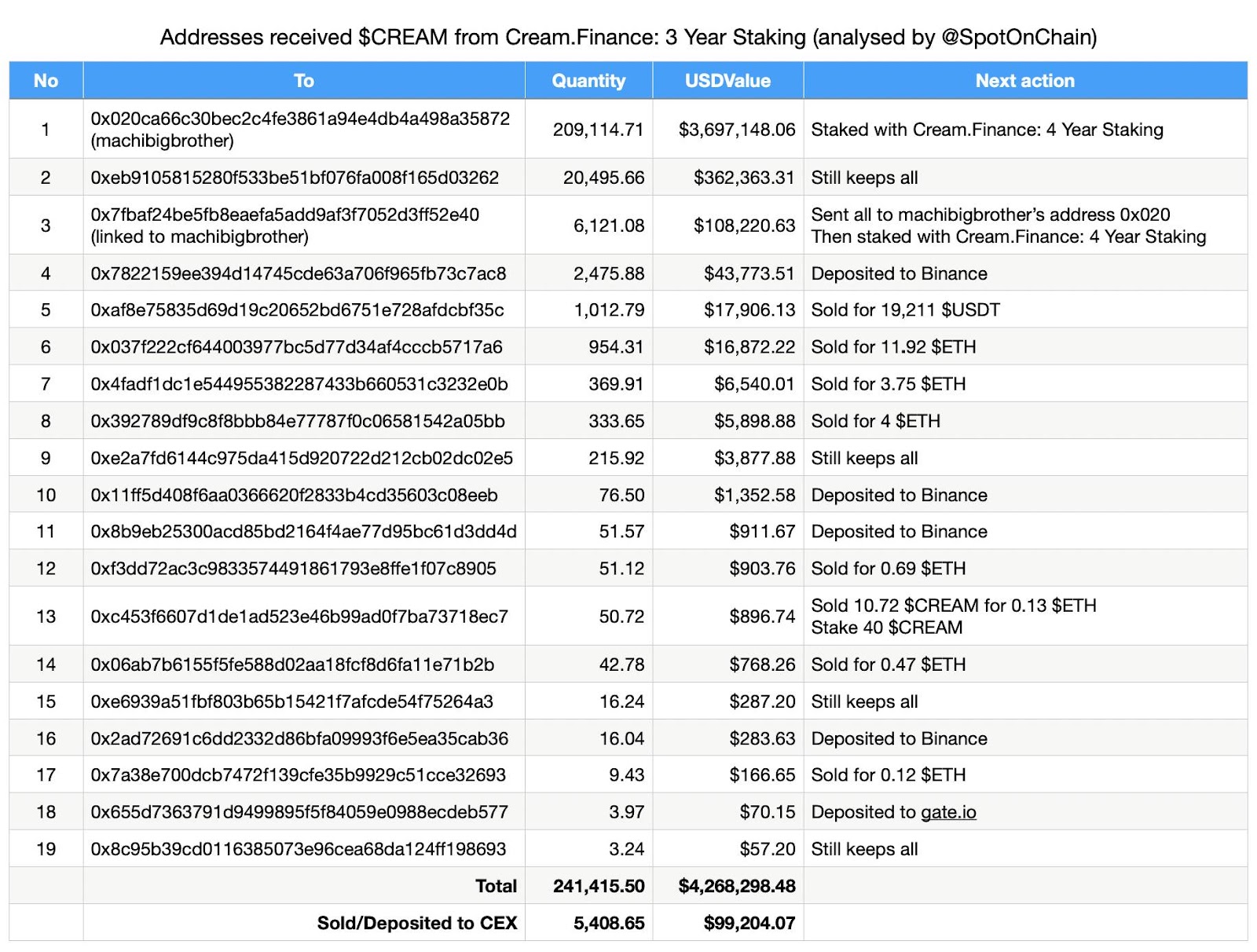Click address 0x11ff5d408f6aa0366620f2833b4cd35603c08eeb
This screenshot has height=952, width=1257.
point(294,495)
